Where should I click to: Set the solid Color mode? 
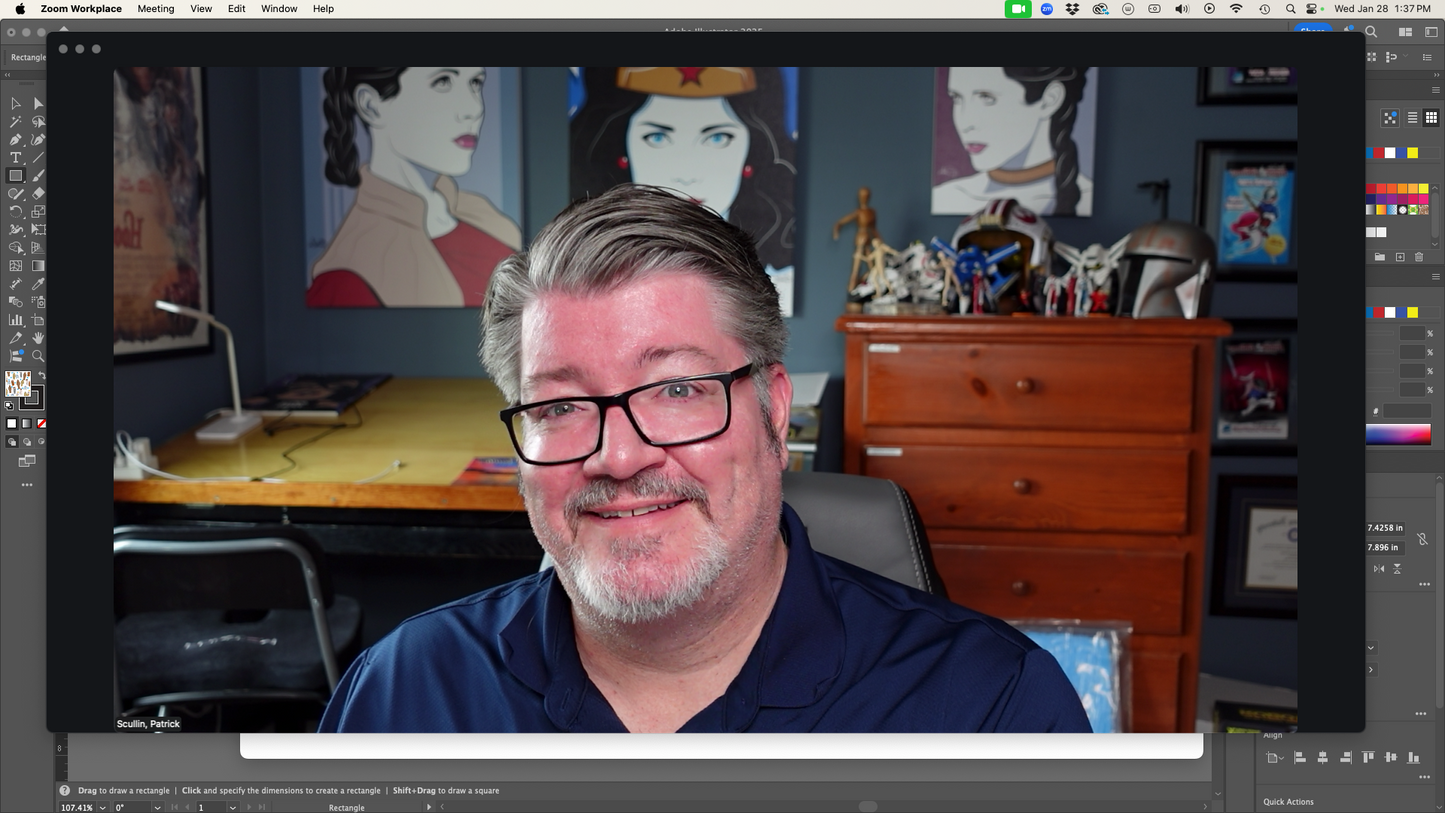12,424
